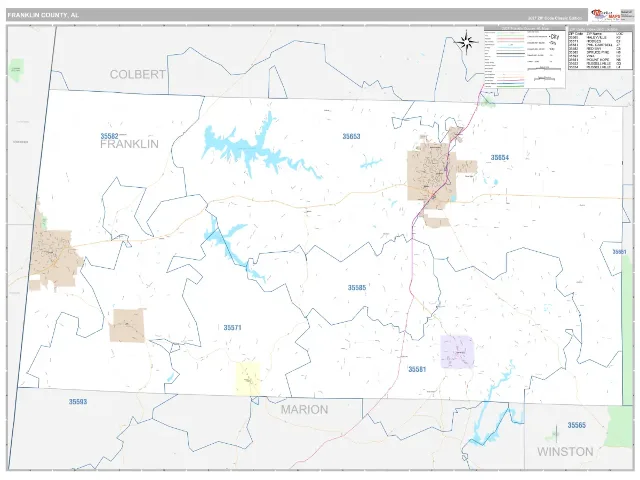The image size is (640, 480).
Task: Click the green area in the southeast corner
Action: pyautogui.click(x=620, y=427)
